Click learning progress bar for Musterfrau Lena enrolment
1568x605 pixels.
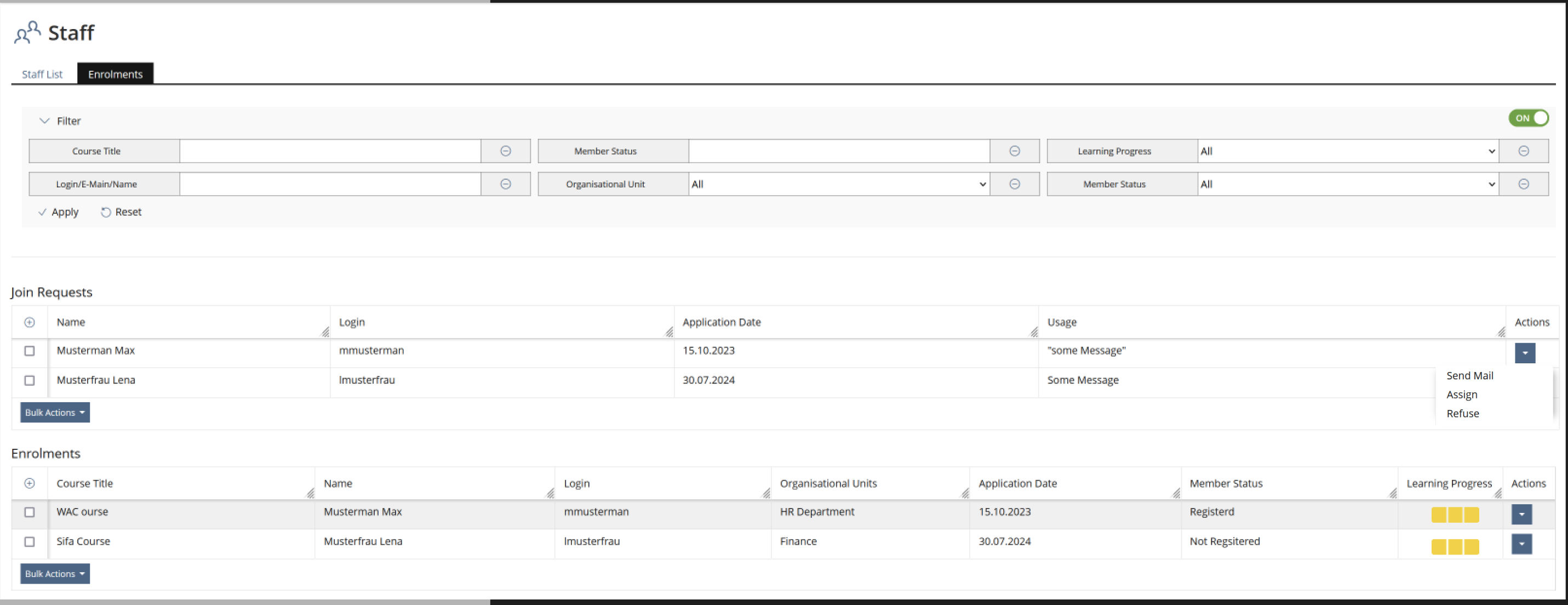tap(1454, 546)
